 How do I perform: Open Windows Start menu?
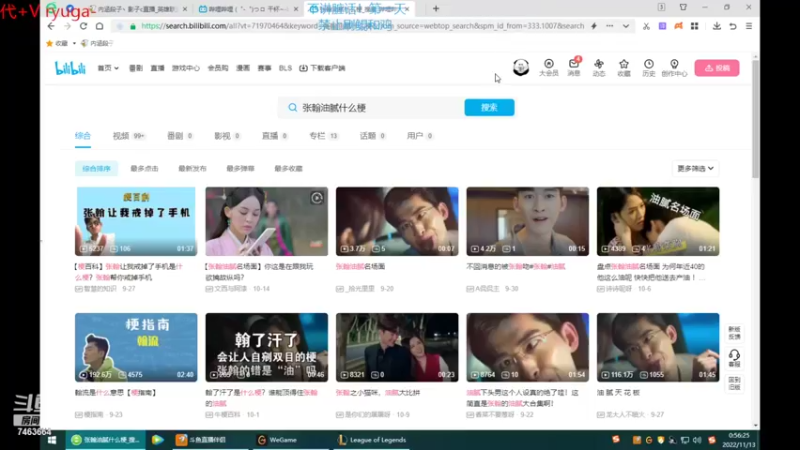pyautogui.click(x=52, y=440)
